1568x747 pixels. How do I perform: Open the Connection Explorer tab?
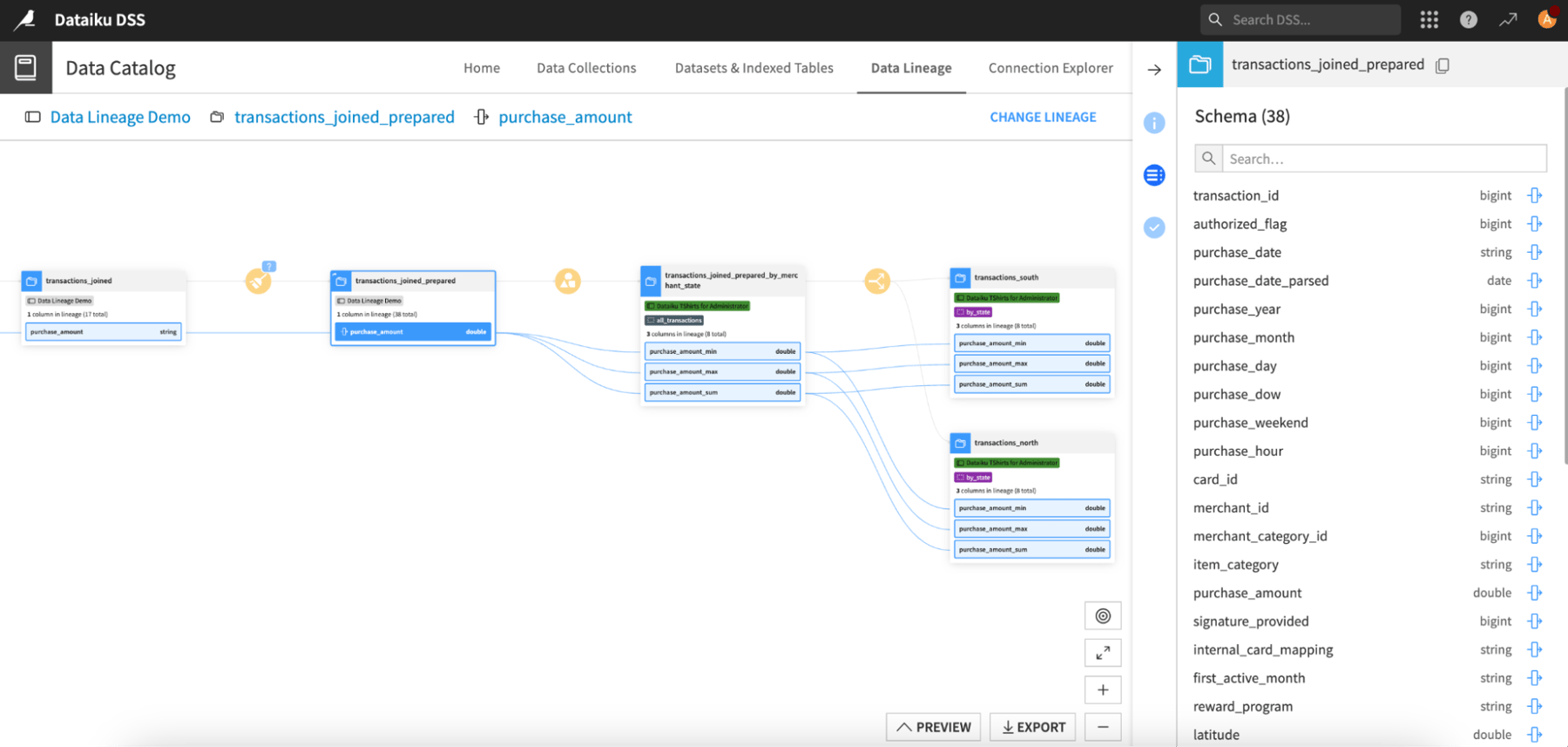coord(1051,68)
